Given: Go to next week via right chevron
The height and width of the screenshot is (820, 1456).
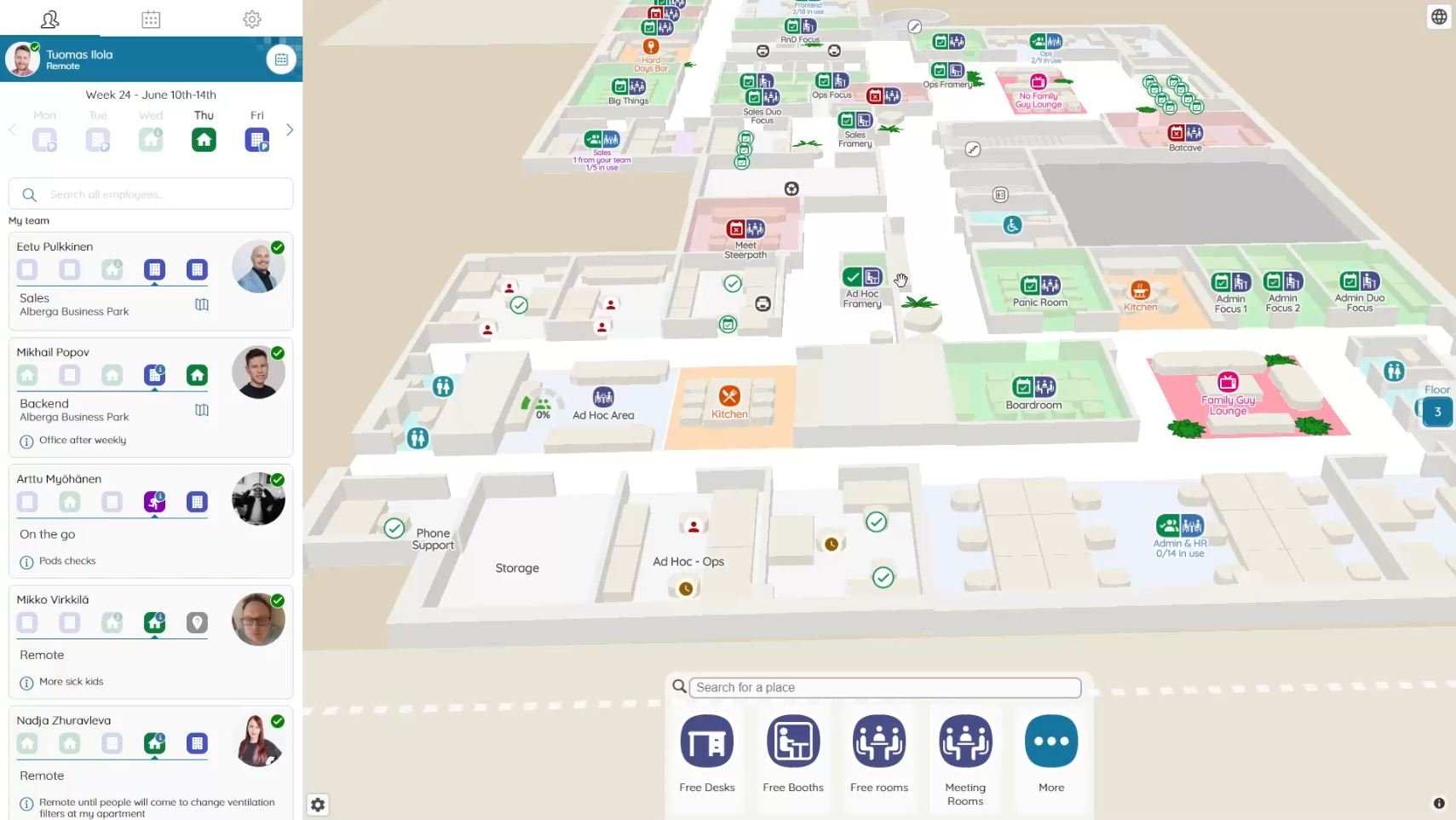Looking at the screenshot, I should pyautogui.click(x=291, y=130).
